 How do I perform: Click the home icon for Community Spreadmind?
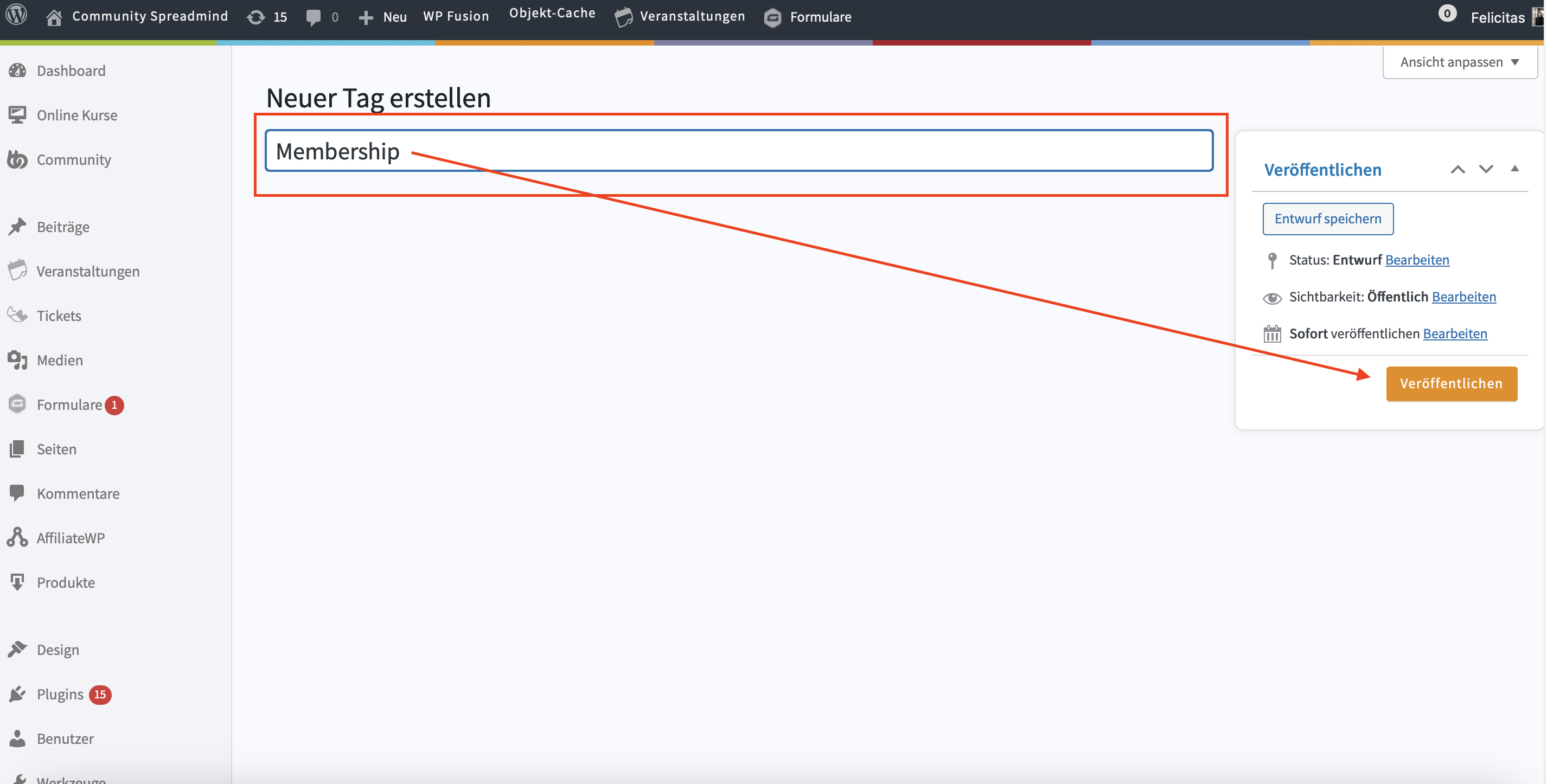(x=54, y=17)
